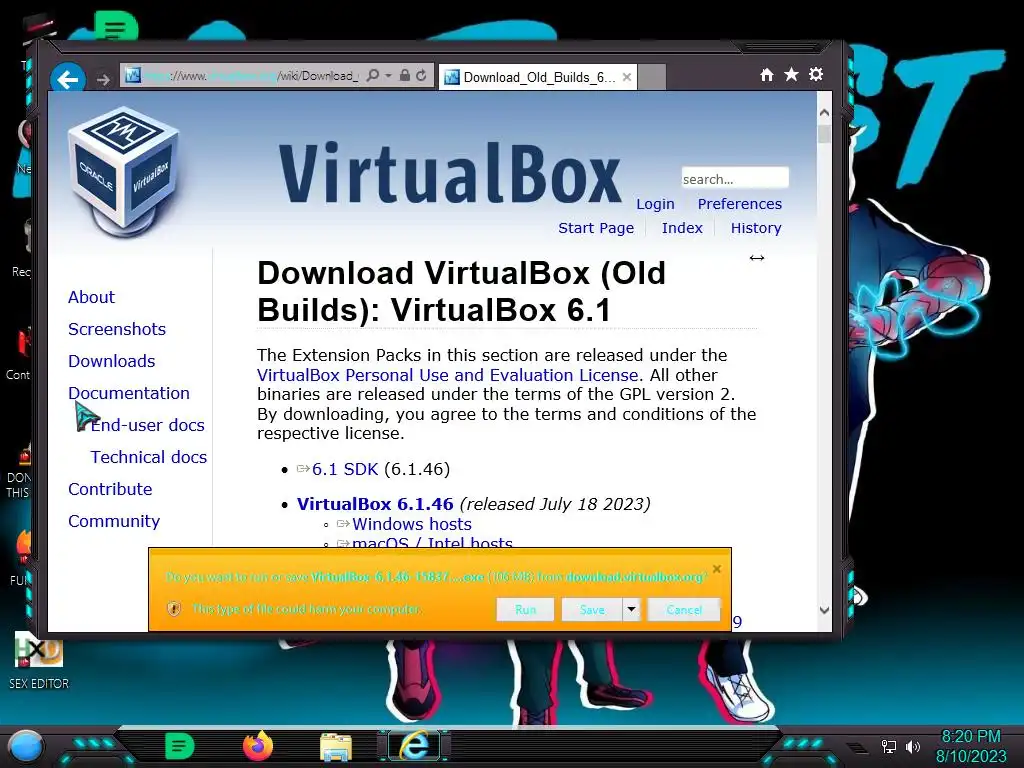
Task: Click the security lock icon in address bar
Action: coord(405,76)
